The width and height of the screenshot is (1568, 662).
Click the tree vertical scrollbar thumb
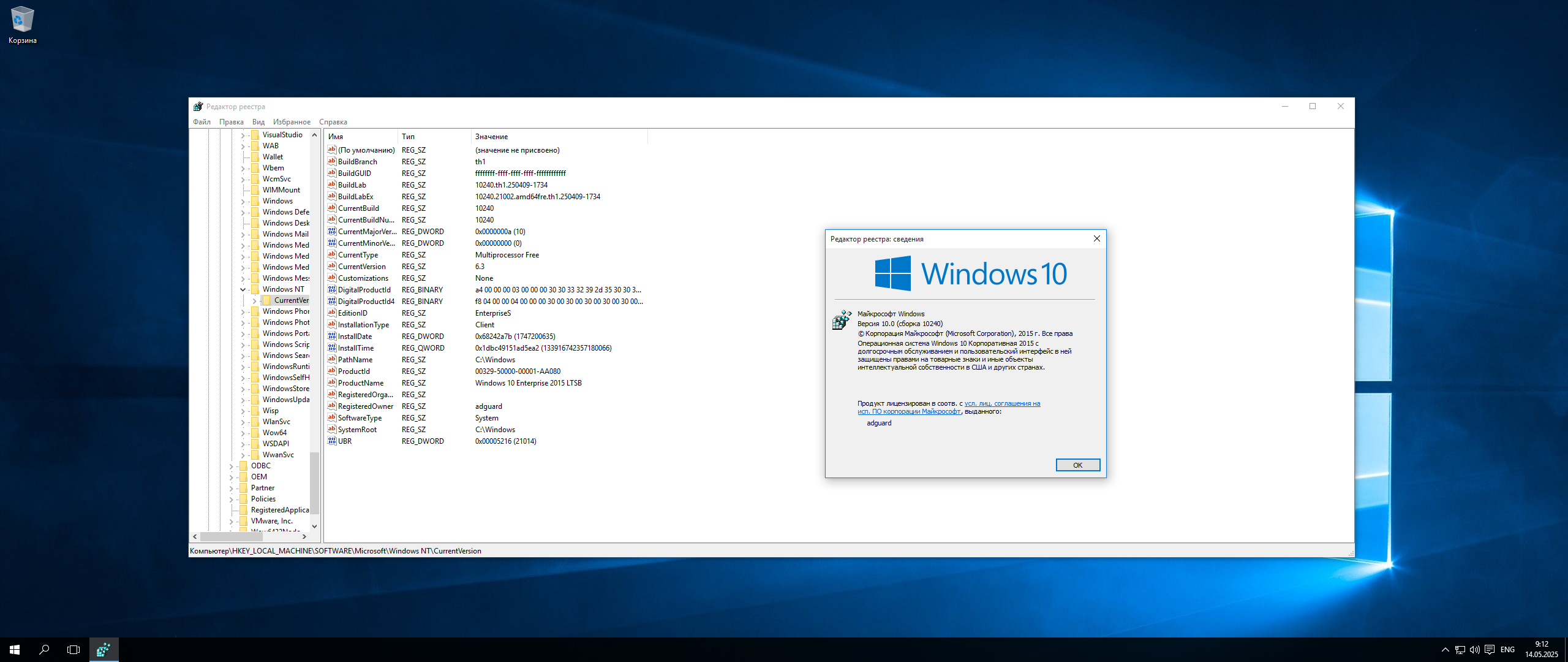(x=314, y=482)
